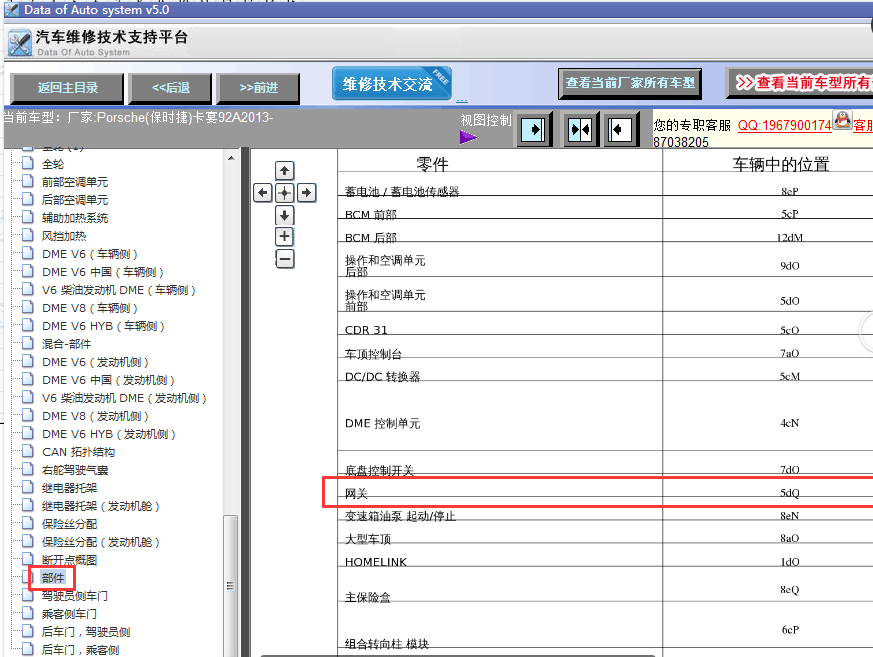Click view control split-center icon
The image size is (873, 657).
581,130
